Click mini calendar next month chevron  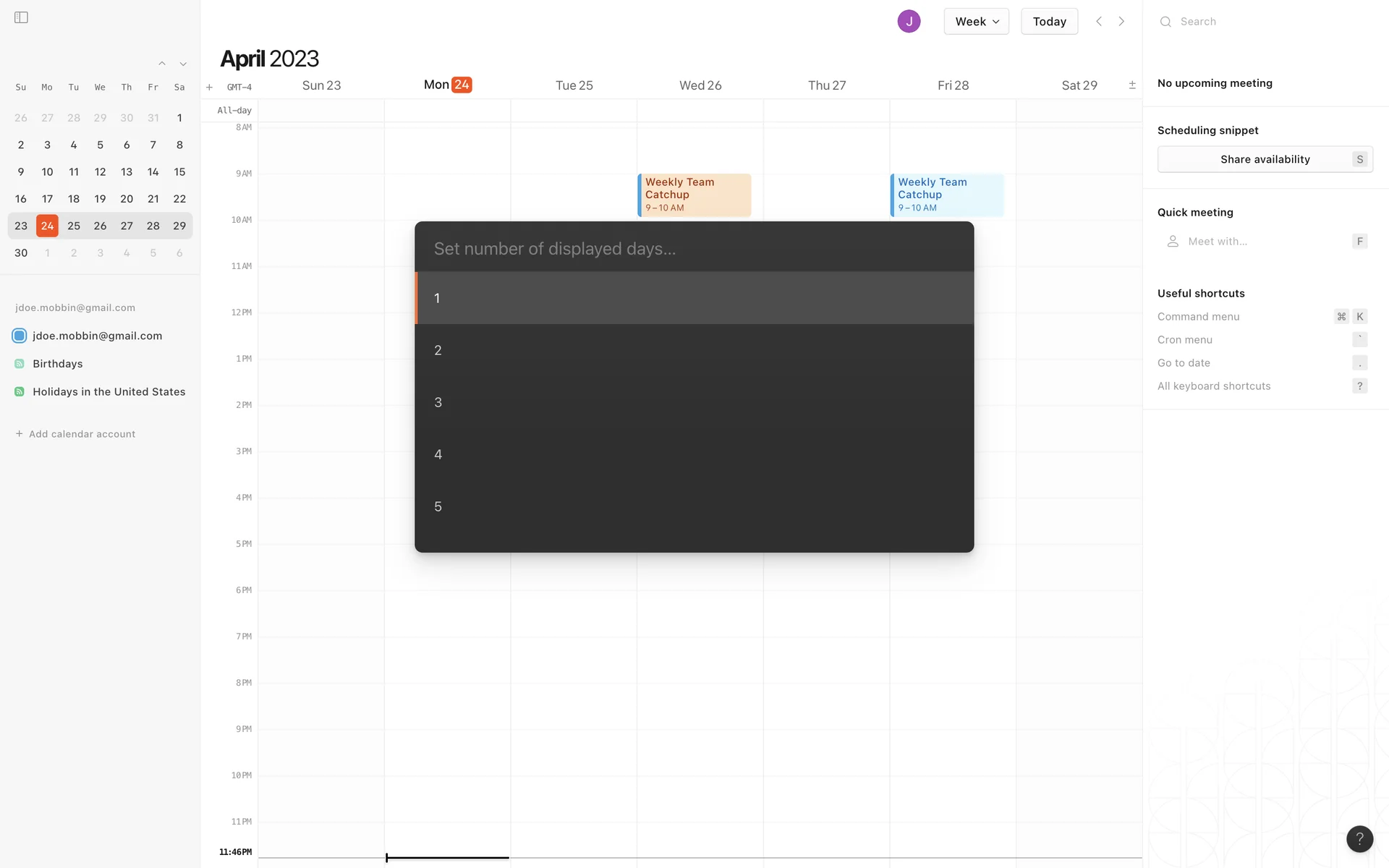tap(183, 64)
